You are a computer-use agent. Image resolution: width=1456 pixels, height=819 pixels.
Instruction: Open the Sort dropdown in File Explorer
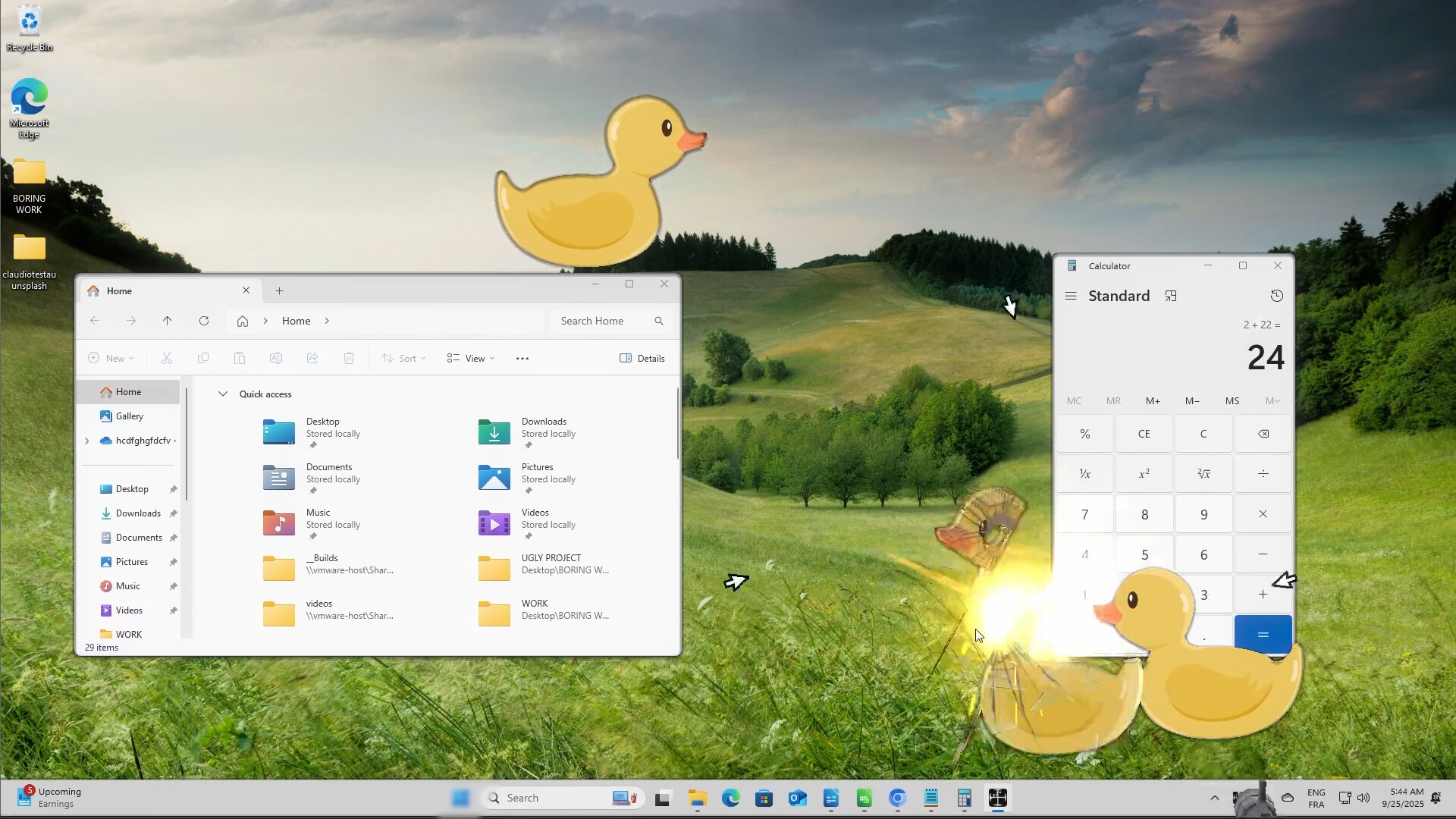403,358
